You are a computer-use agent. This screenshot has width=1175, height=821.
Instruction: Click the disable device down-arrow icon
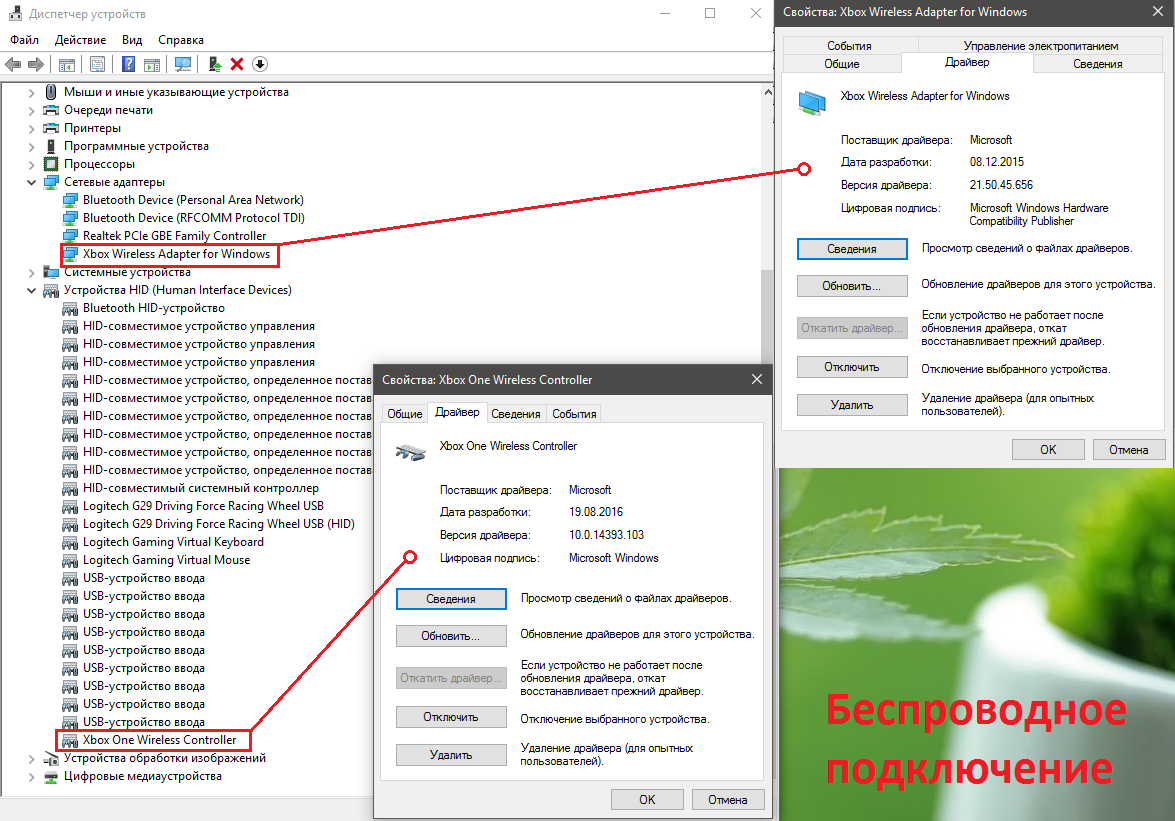[260, 64]
